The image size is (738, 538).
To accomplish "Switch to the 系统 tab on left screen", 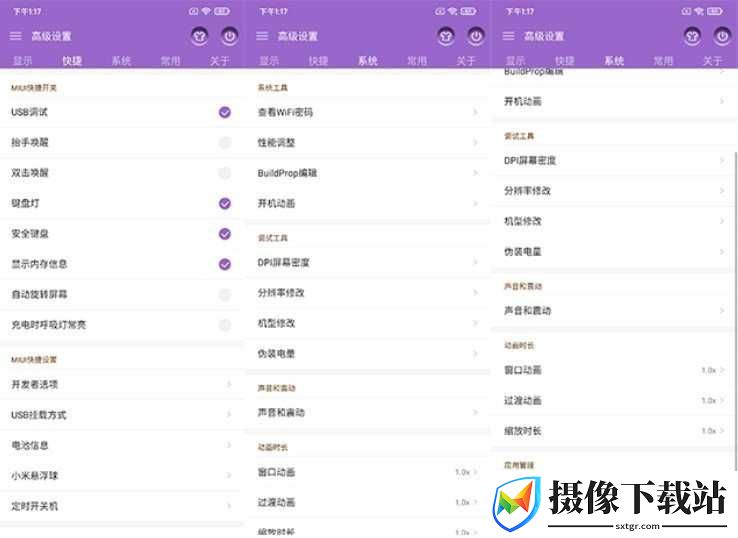I will 121,61.
